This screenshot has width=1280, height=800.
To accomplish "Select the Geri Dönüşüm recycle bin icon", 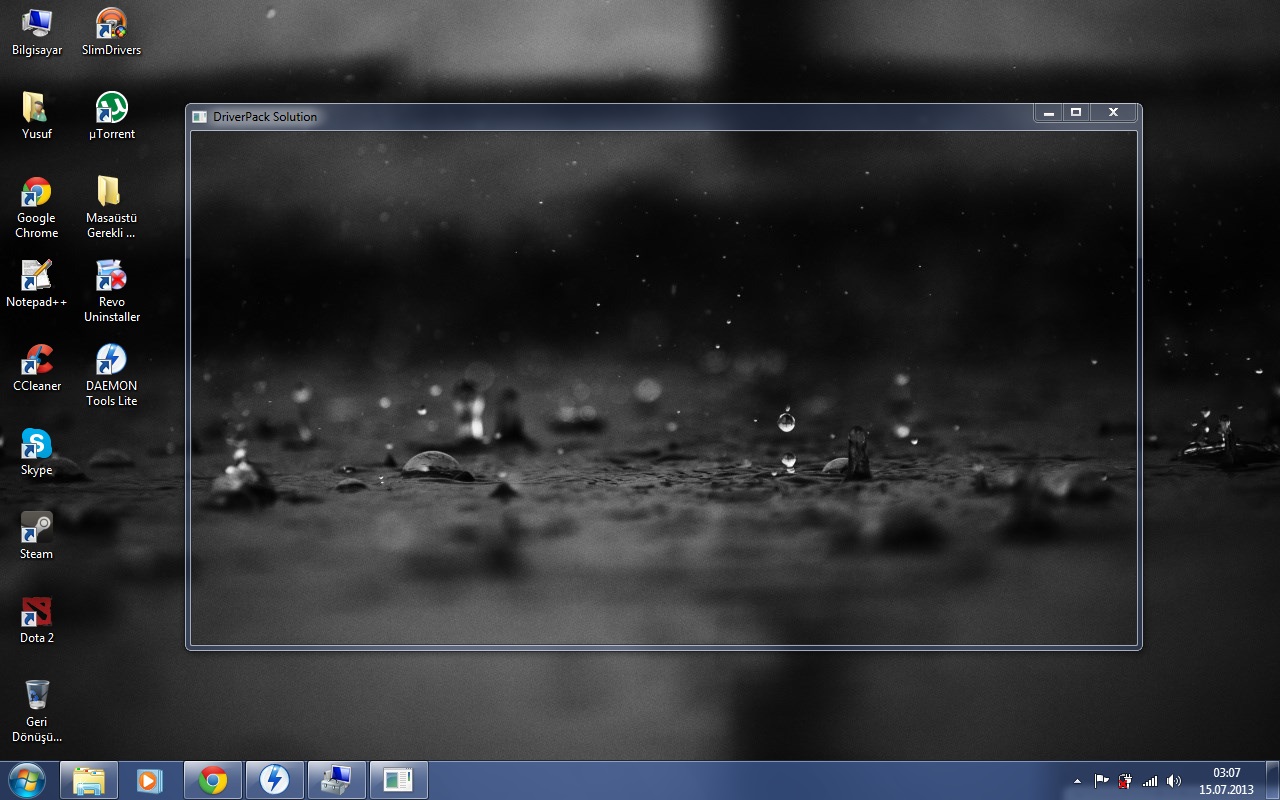I will [x=37, y=711].
